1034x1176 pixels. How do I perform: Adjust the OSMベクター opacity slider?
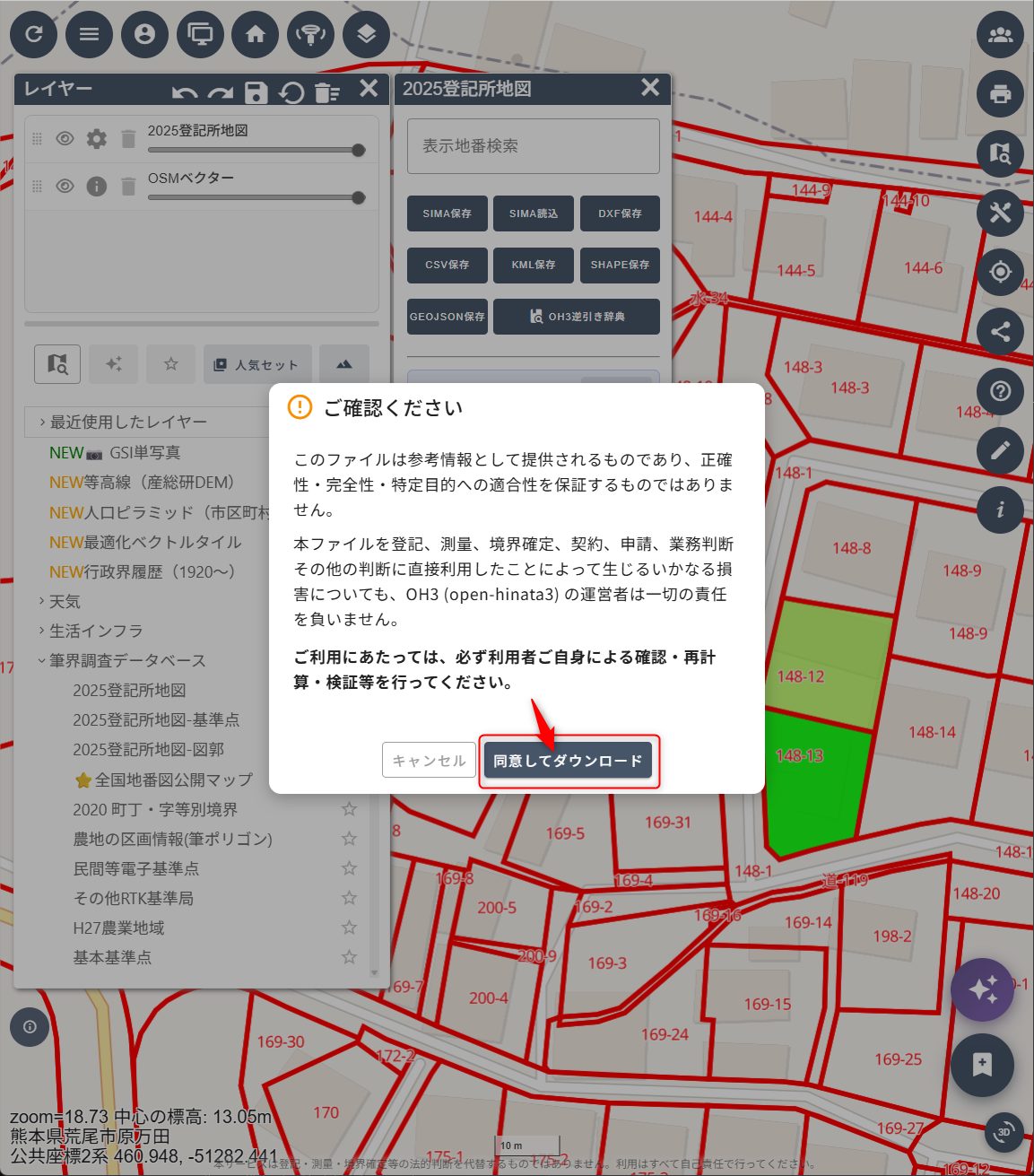pyautogui.click(x=358, y=197)
